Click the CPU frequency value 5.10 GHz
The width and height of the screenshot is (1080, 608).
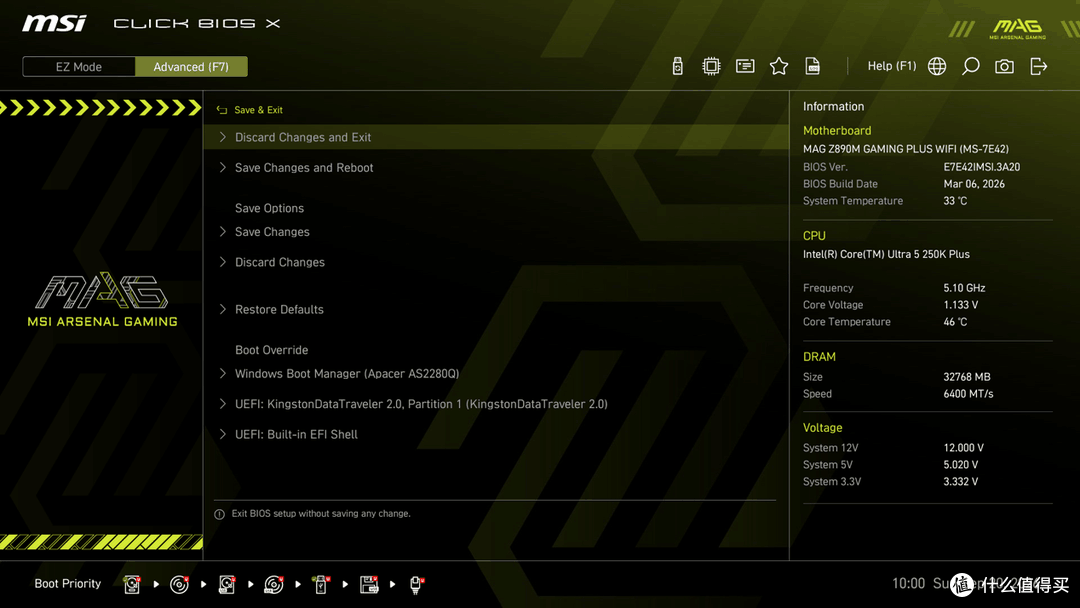[964, 288]
